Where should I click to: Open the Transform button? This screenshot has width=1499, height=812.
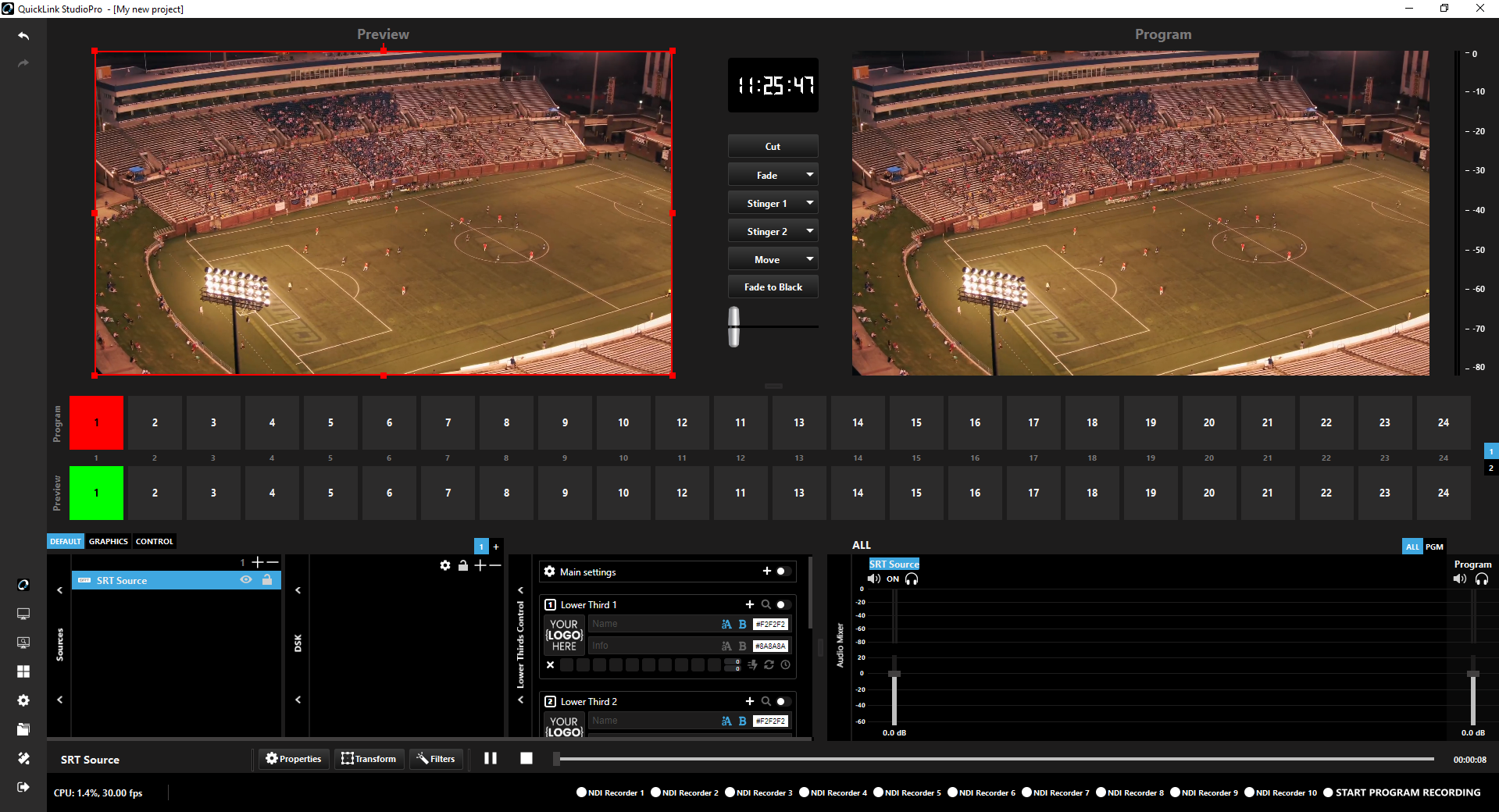[369, 759]
